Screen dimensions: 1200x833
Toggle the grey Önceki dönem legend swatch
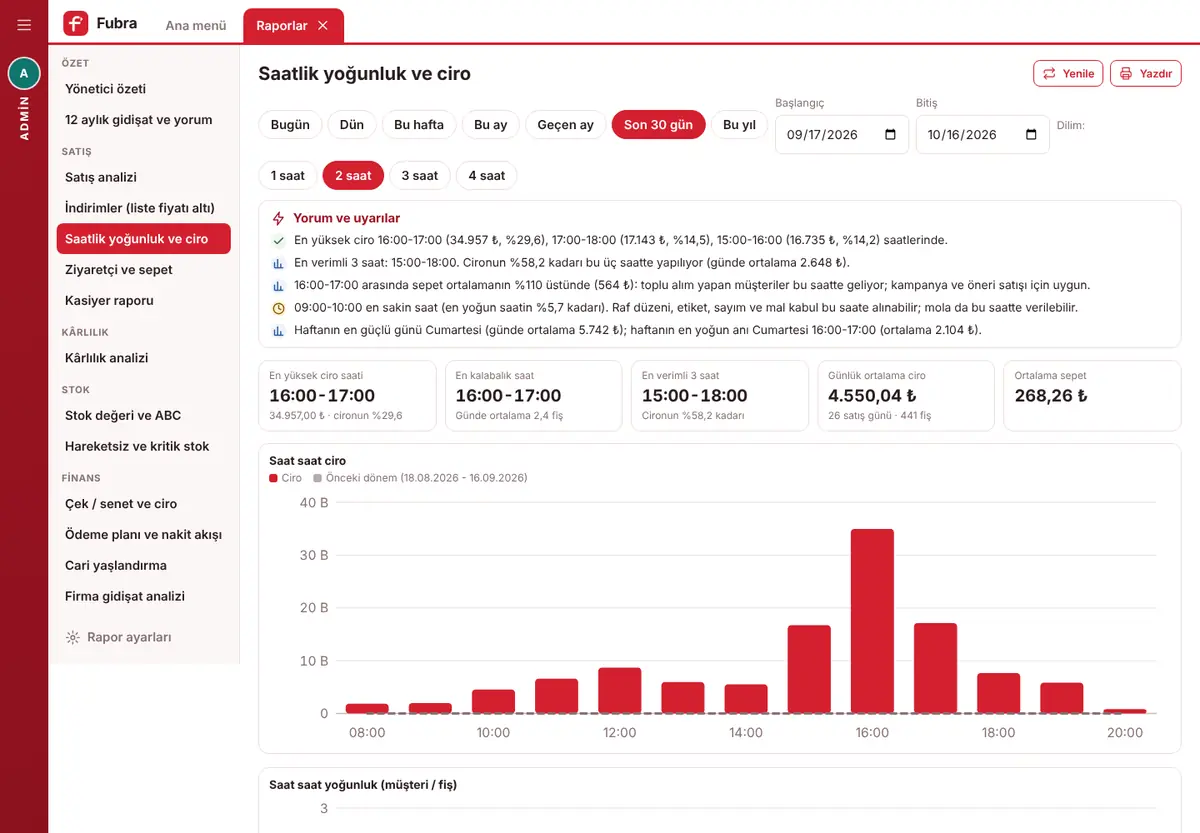click(x=317, y=478)
